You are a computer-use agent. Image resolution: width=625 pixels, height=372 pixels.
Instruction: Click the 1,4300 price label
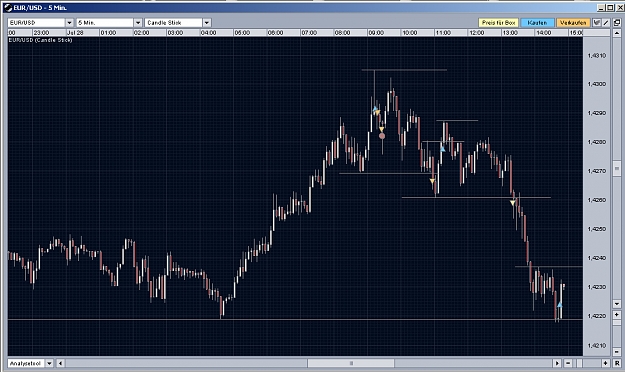(x=597, y=84)
